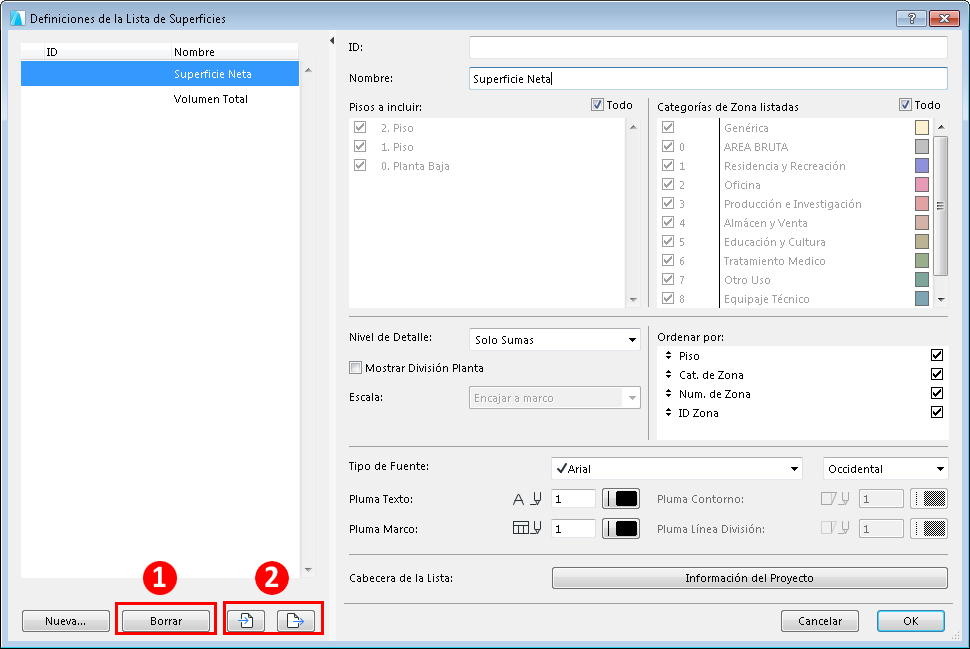Select Superficie Neta in the list
970x649 pixels.
coord(160,74)
